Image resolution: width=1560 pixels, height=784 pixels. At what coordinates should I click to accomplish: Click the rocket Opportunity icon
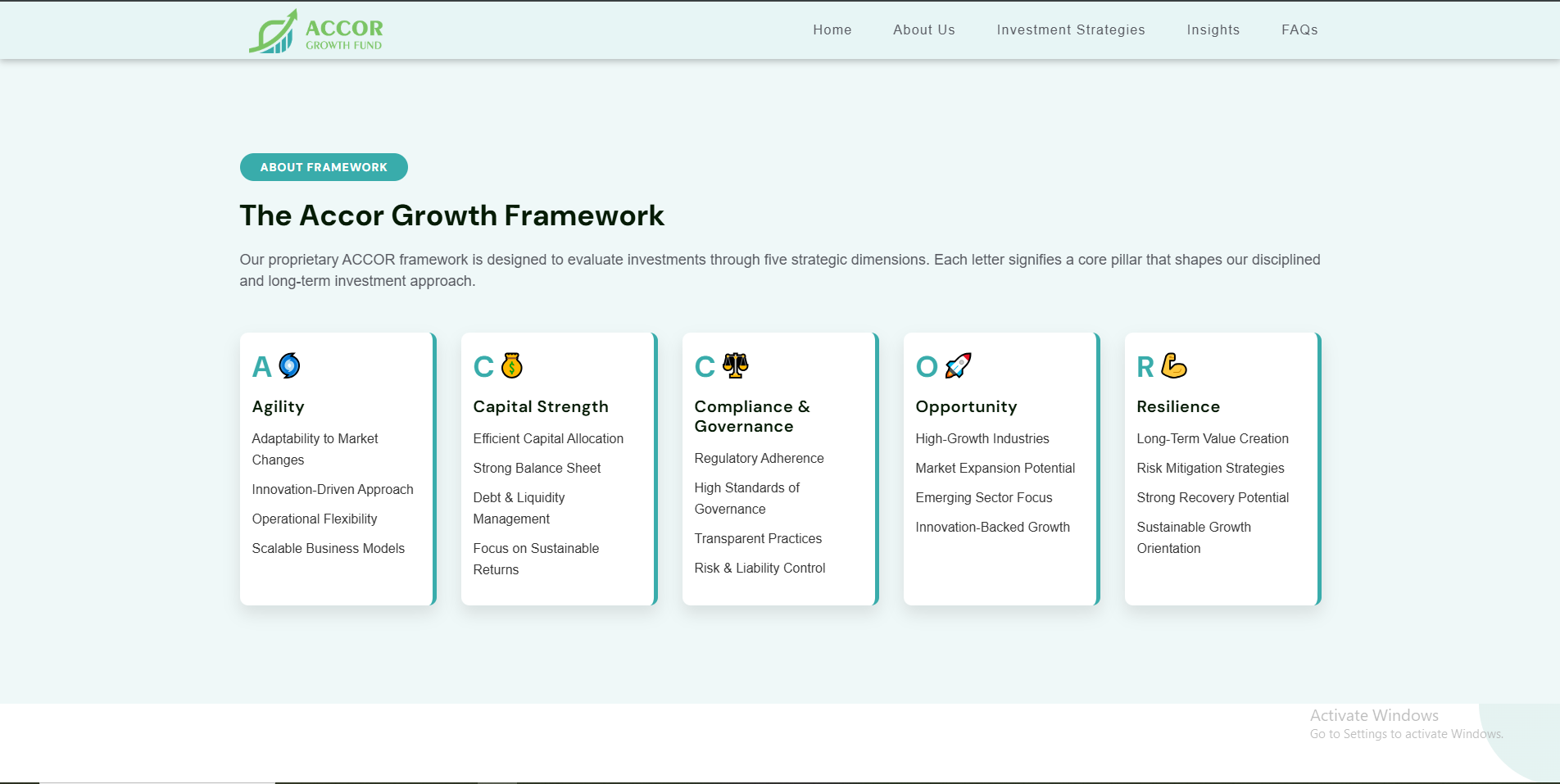tap(958, 365)
